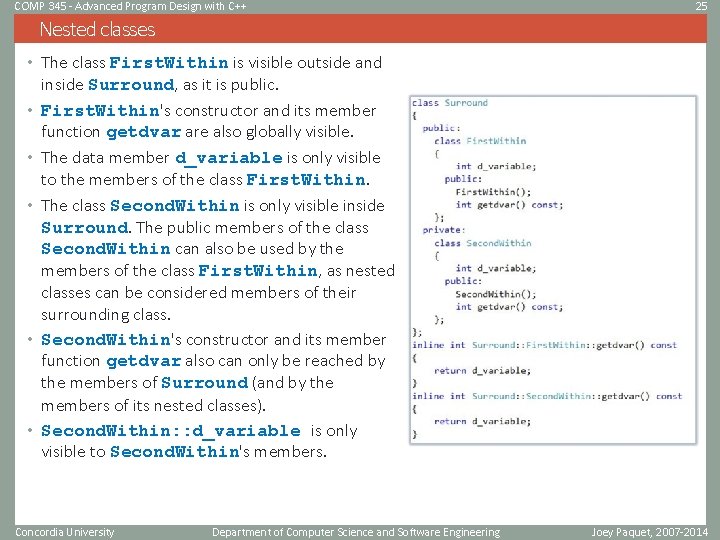Click the "SecondWithin();" constructor declaration in code
The height and width of the screenshot is (540, 720).
(x=495, y=294)
